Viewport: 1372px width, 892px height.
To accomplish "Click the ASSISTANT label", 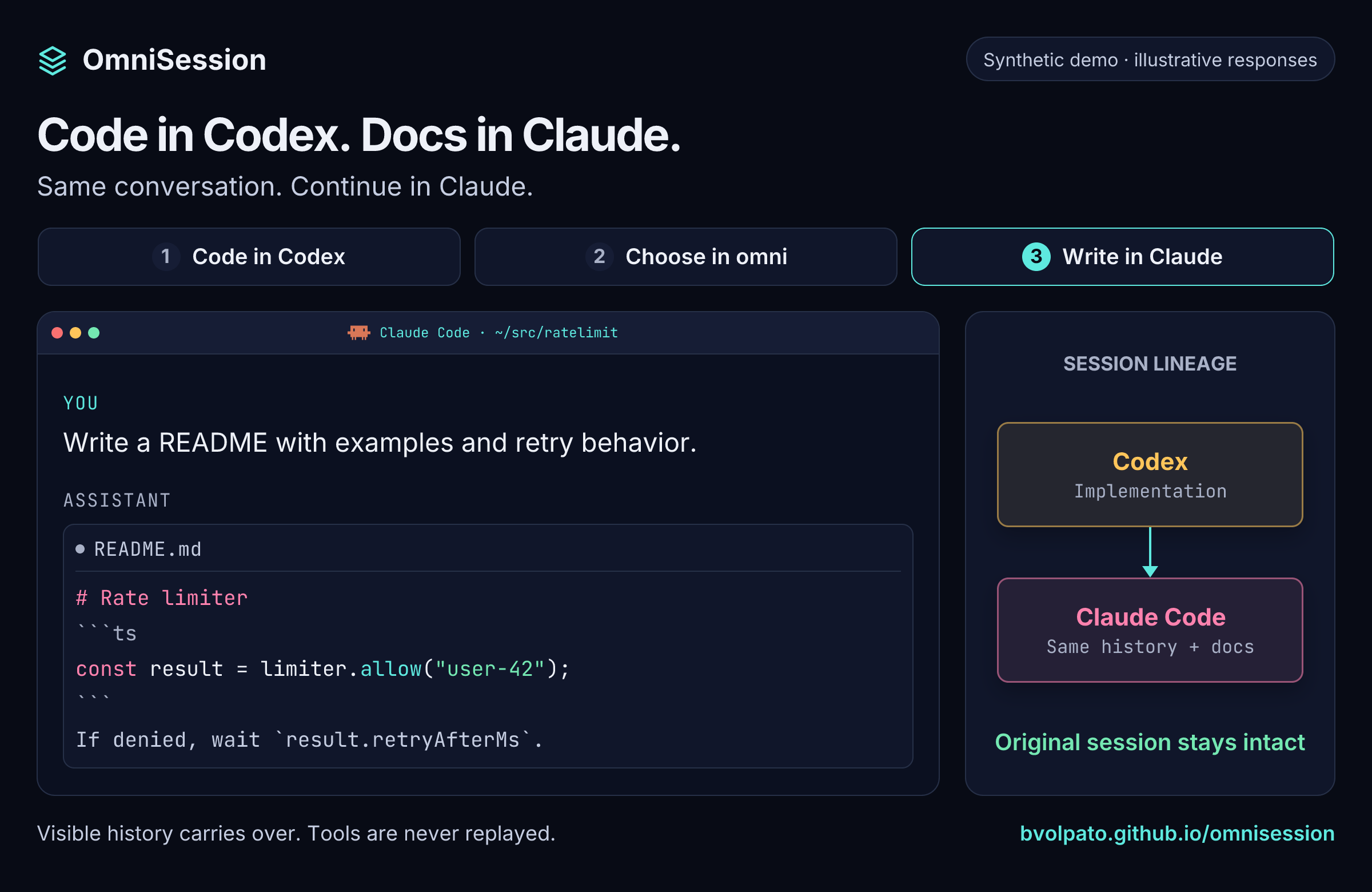I will pos(117,500).
